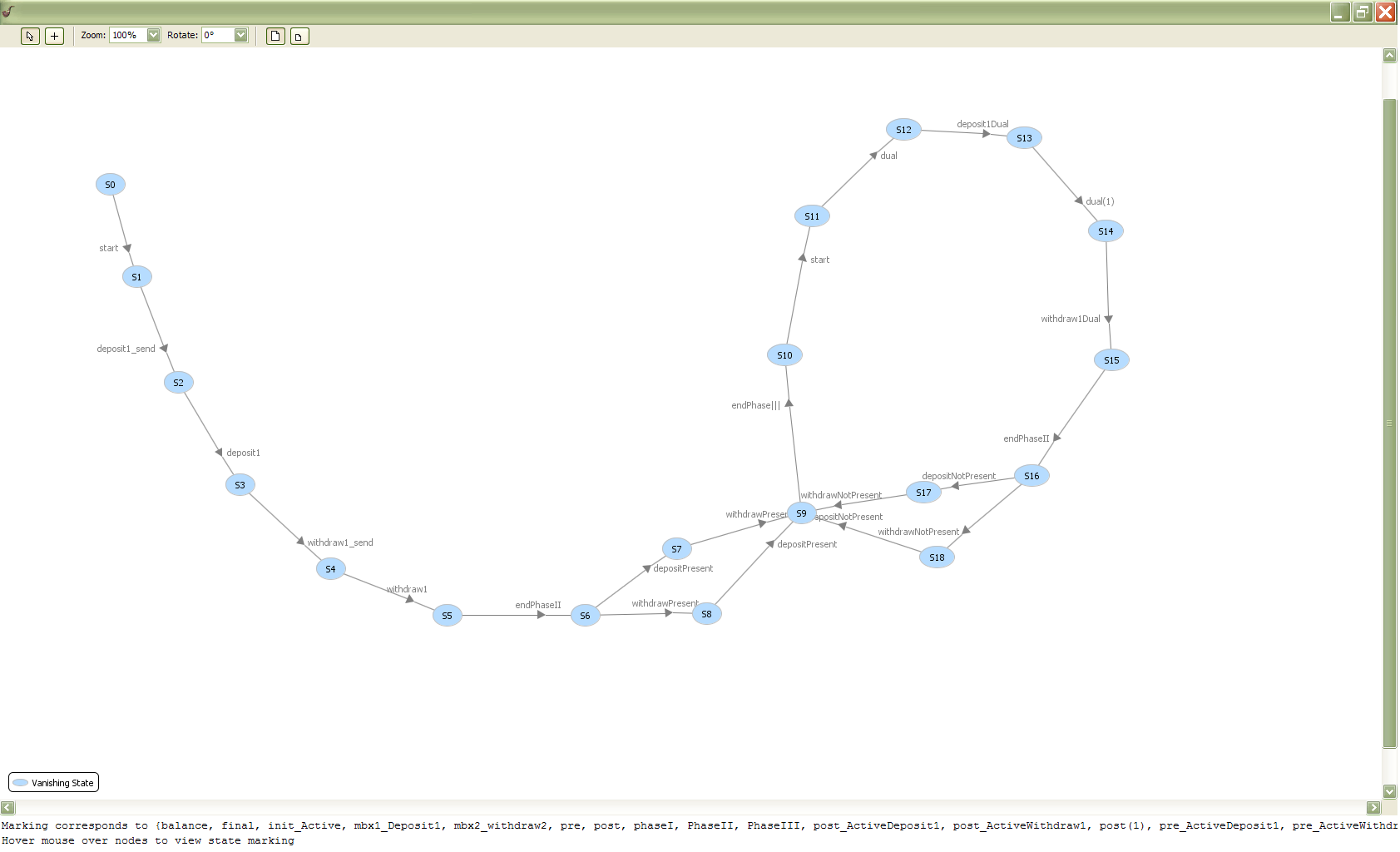This screenshot has width=1400, height=852.
Task: Select state node S18
Action: (x=937, y=557)
